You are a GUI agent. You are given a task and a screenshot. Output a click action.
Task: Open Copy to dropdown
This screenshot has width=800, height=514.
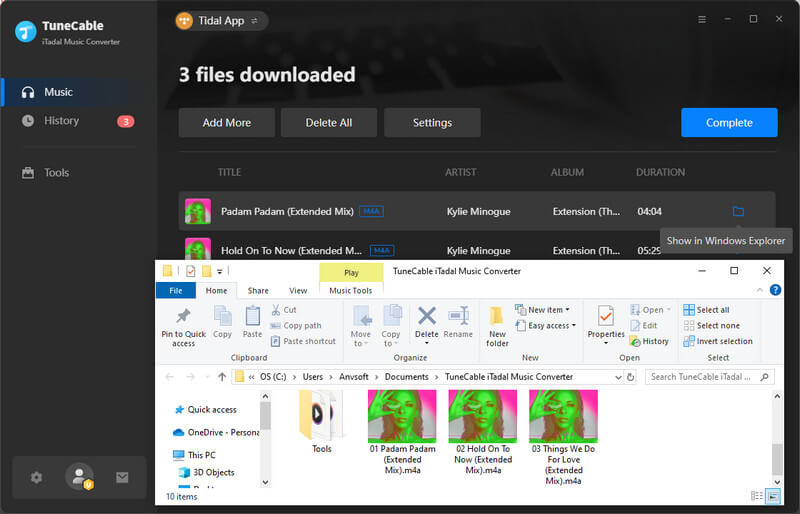[x=391, y=327]
